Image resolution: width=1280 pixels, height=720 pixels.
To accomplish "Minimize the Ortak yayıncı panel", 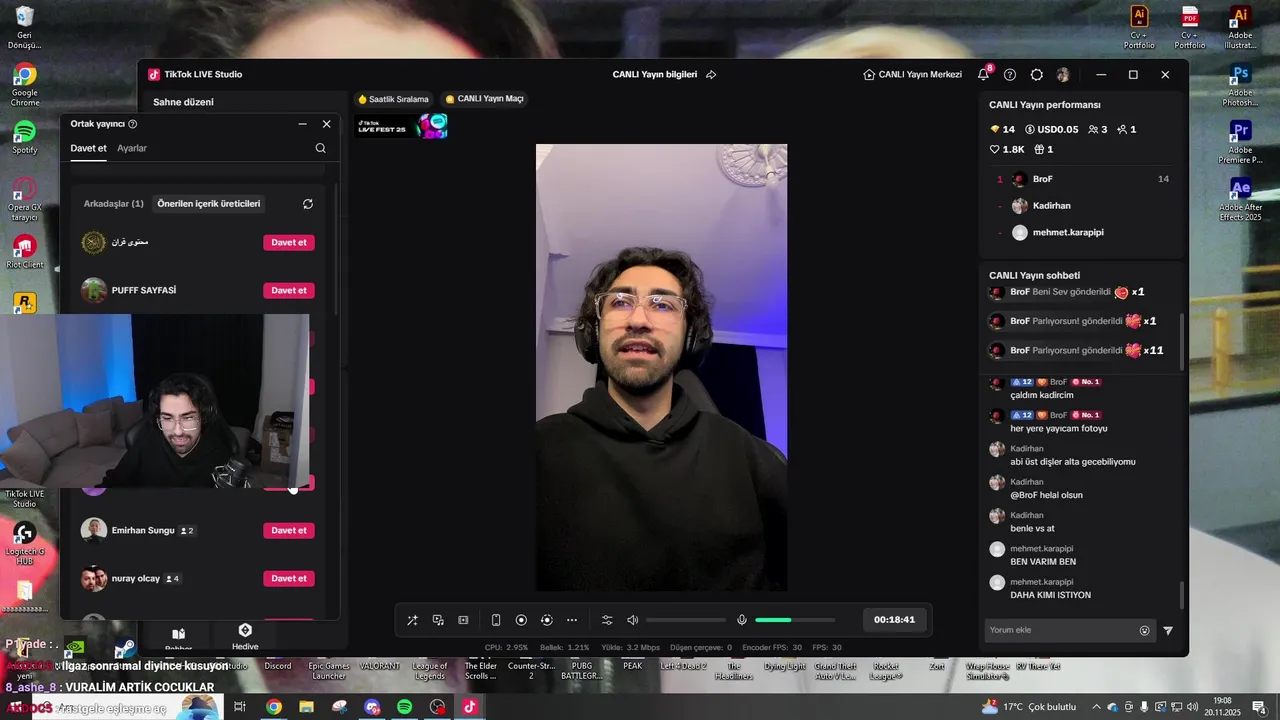I will [x=303, y=124].
